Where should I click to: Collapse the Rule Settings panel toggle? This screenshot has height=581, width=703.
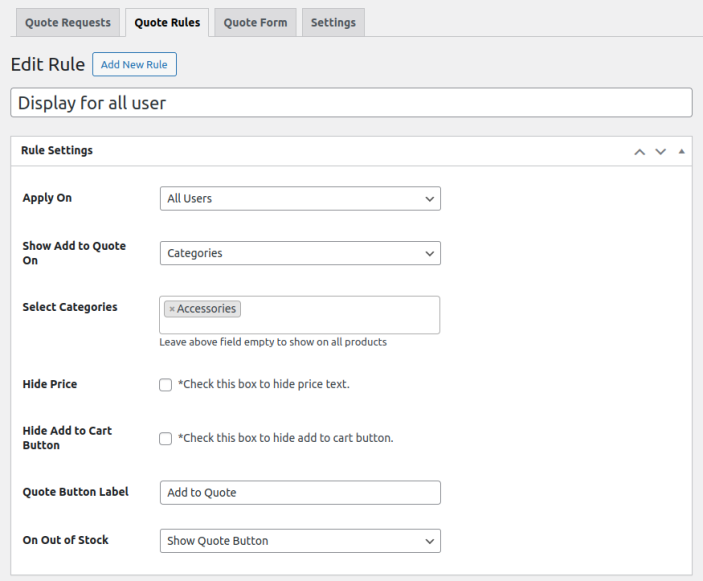pyautogui.click(x=681, y=152)
